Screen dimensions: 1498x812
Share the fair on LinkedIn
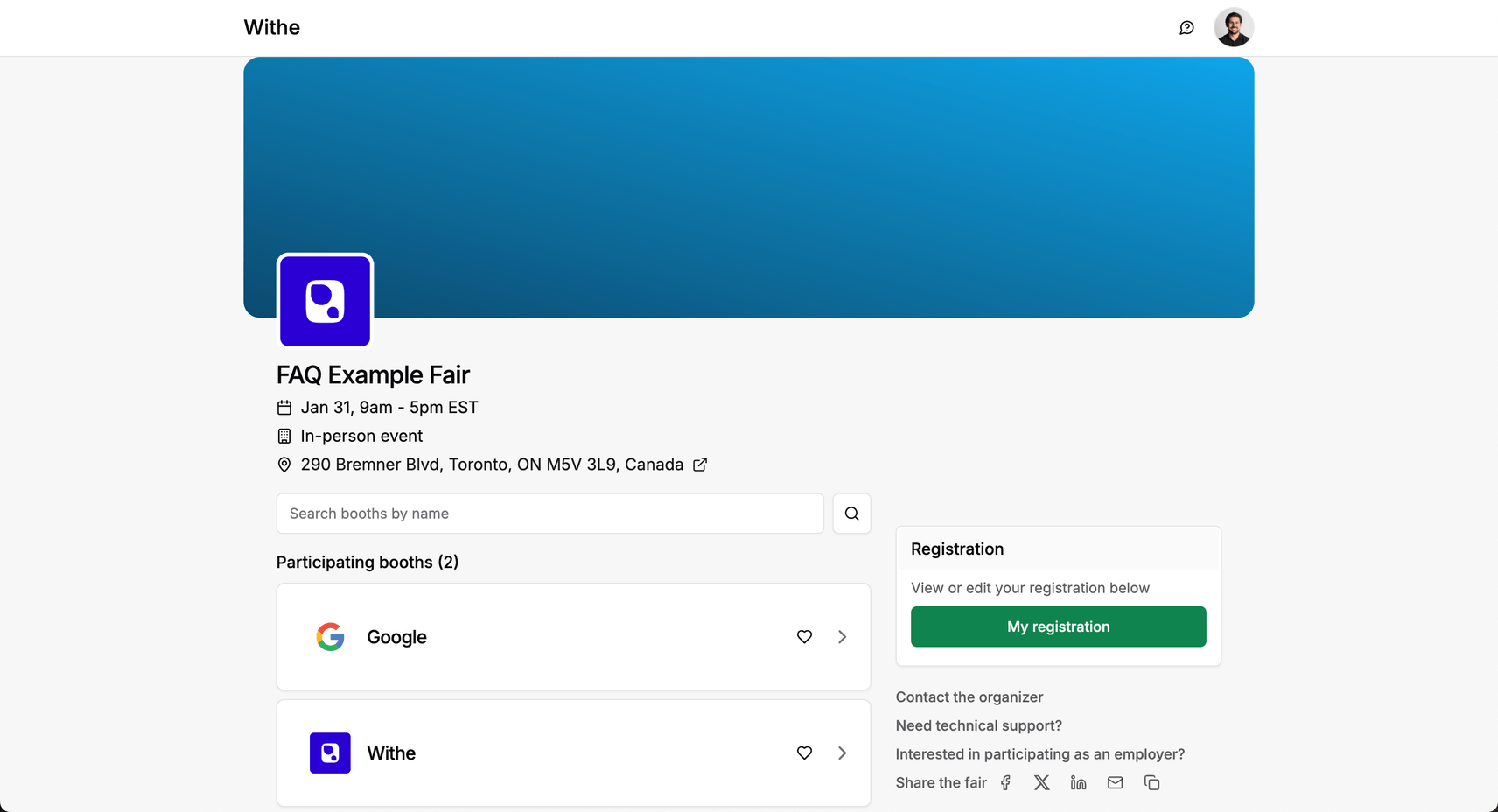(x=1079, y=783)
